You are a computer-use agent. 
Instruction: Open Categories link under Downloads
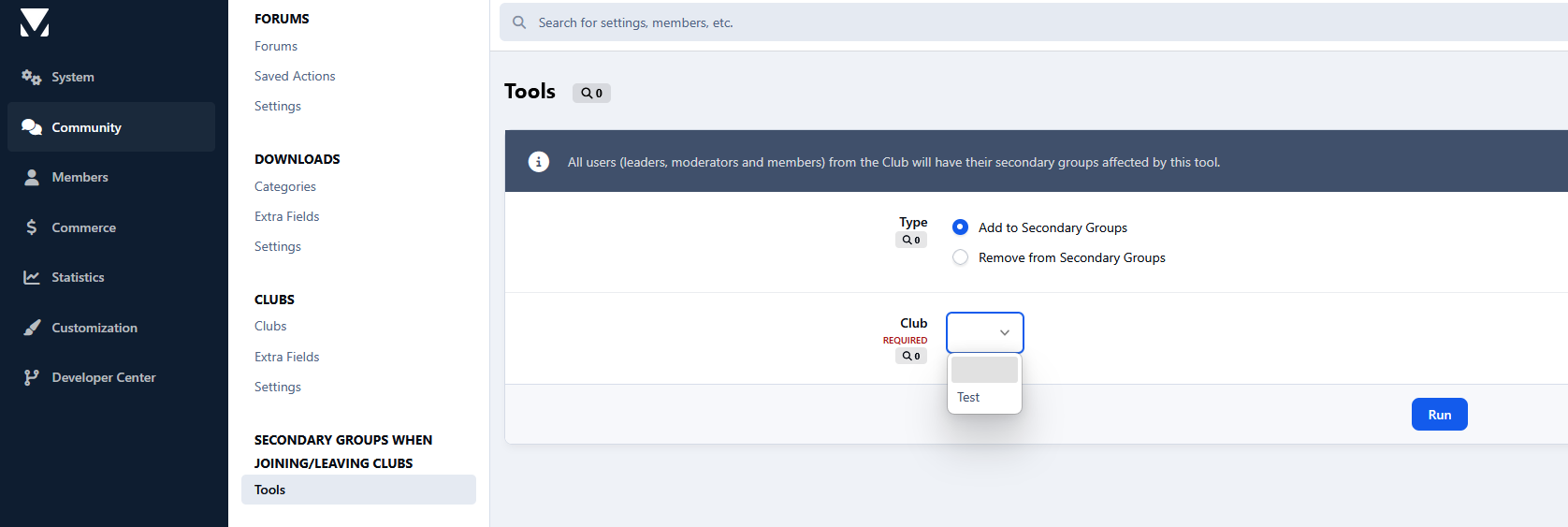285,186
